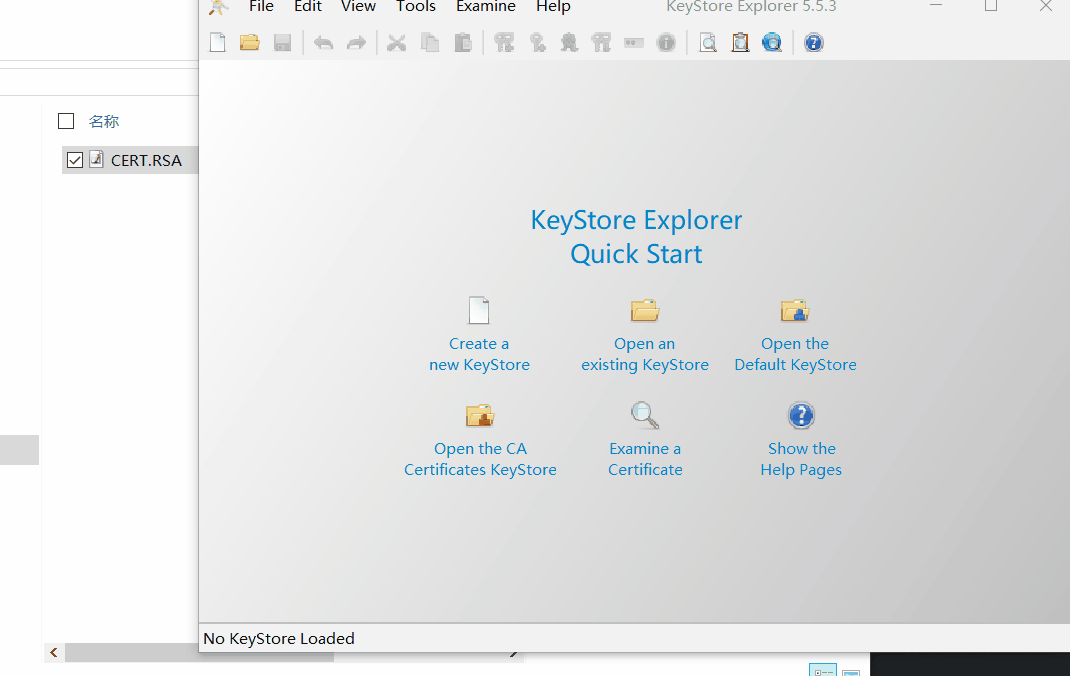Click the Examine SSL globe toolbar icon
This screenshot has width=1070, height=676.
pyautogui.click(x=772, y=43)
